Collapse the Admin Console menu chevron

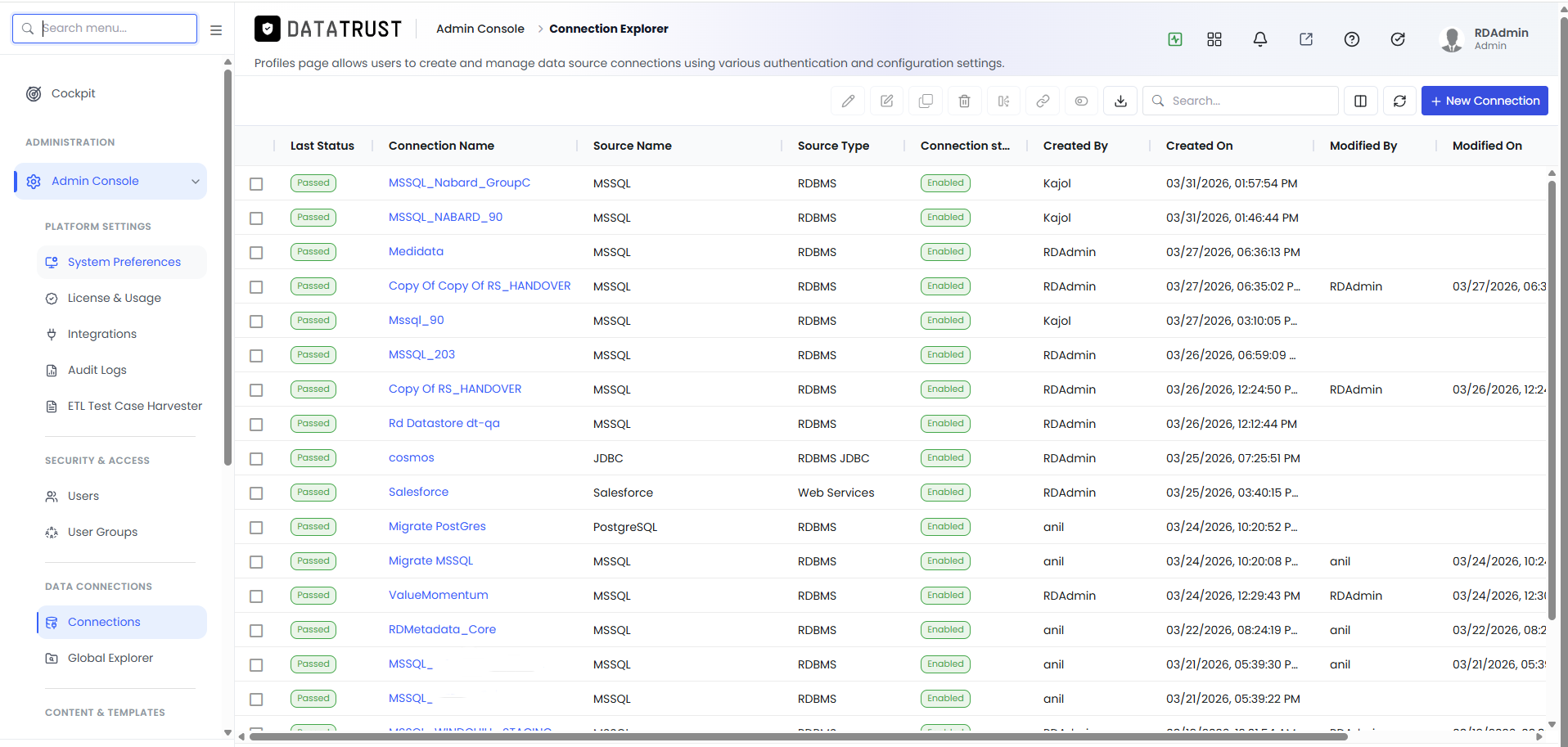[x=196, y=182]
